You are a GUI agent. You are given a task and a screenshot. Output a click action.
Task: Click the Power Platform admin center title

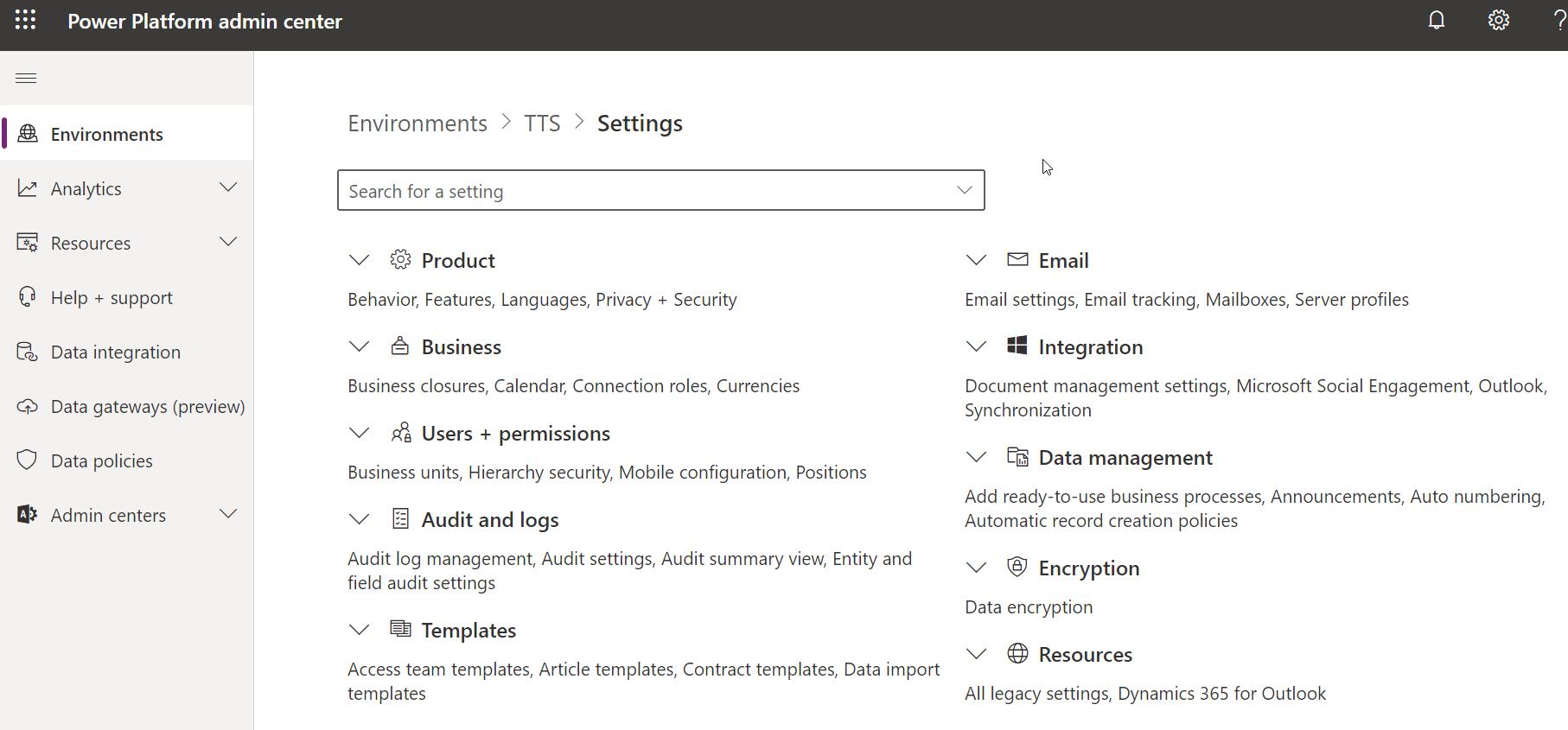pyautogui.click(x=205, y=21)
